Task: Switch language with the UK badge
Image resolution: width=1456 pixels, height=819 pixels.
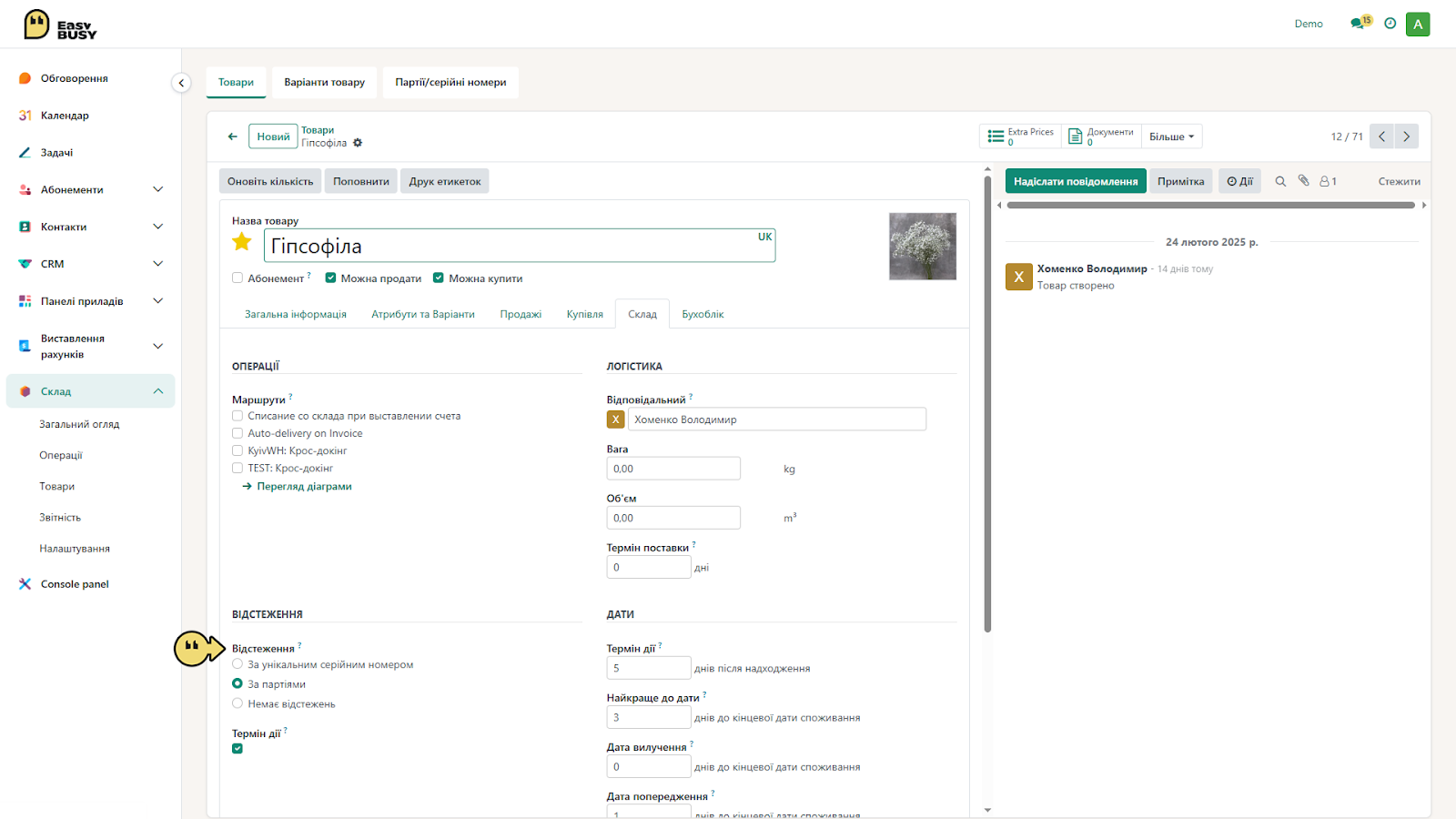Action: pyautogui.click(x=764, y=237)
